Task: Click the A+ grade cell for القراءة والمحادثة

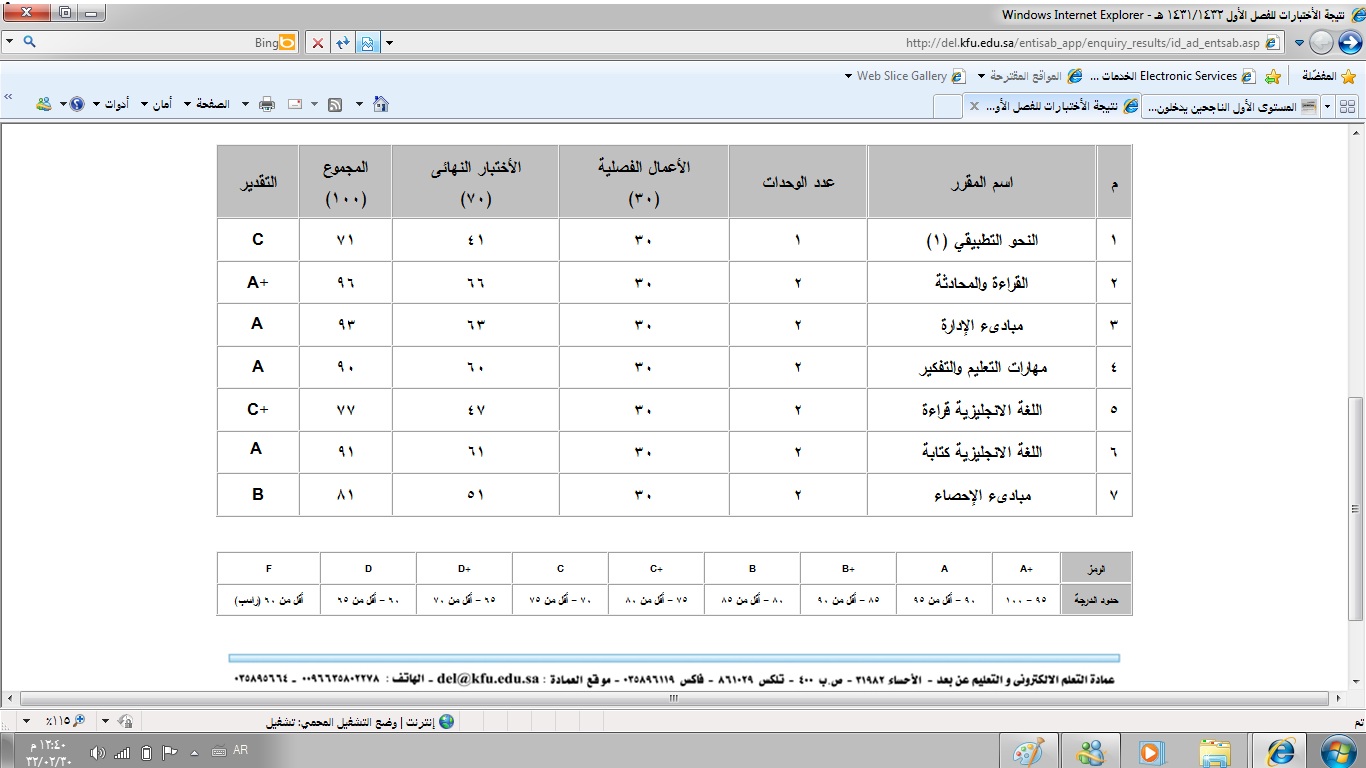Action: tap(258, 282)
